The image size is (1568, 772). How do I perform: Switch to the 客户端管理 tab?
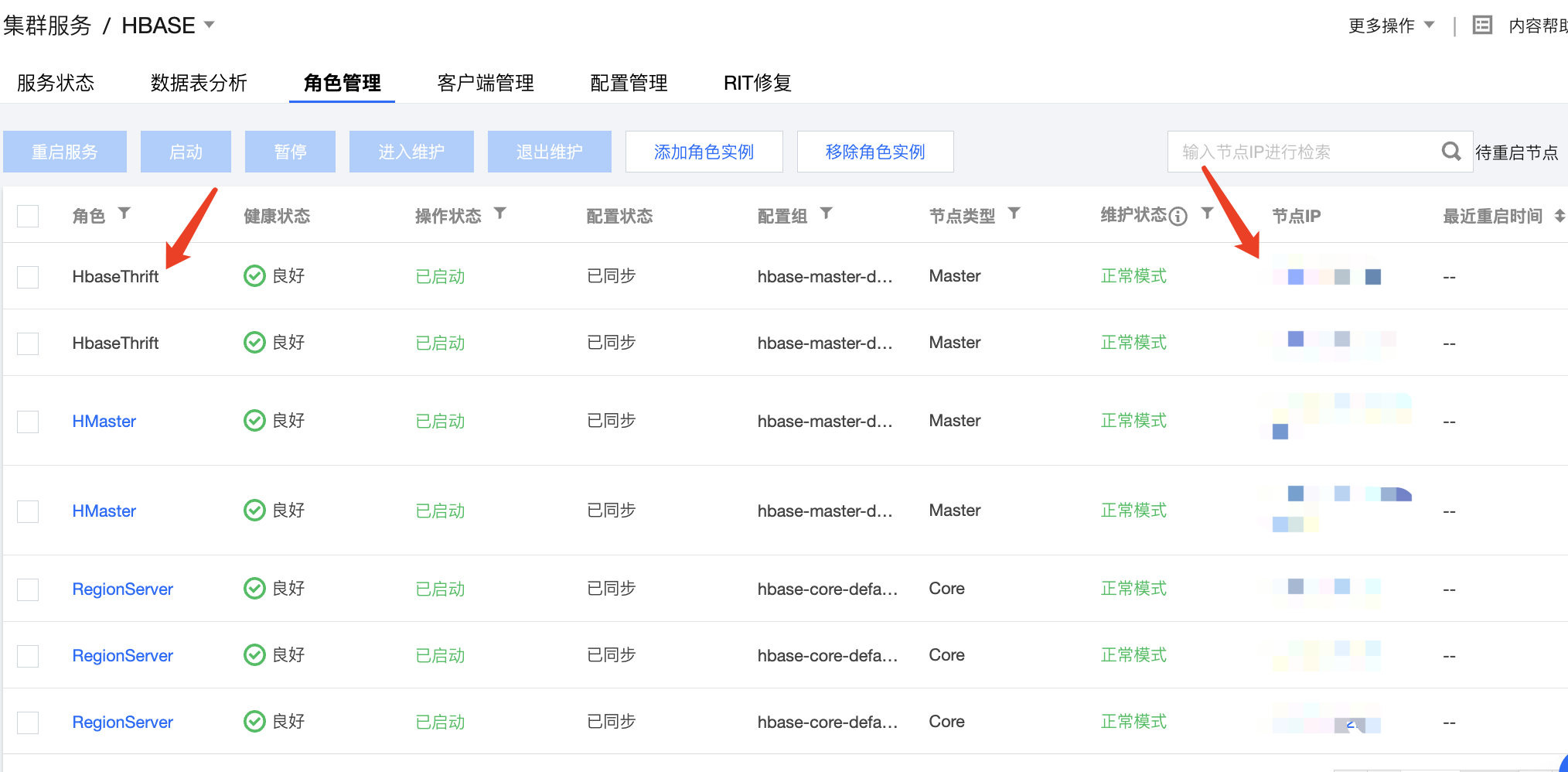485,82
